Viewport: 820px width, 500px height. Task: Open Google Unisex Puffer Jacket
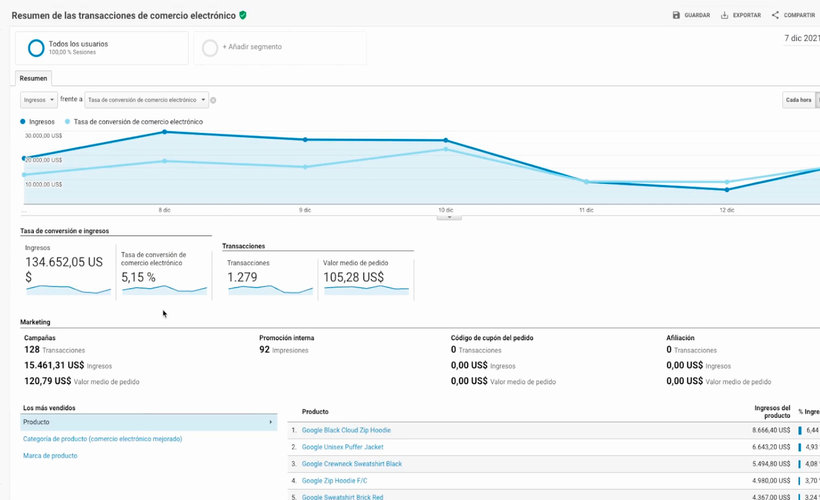point(343,447)
